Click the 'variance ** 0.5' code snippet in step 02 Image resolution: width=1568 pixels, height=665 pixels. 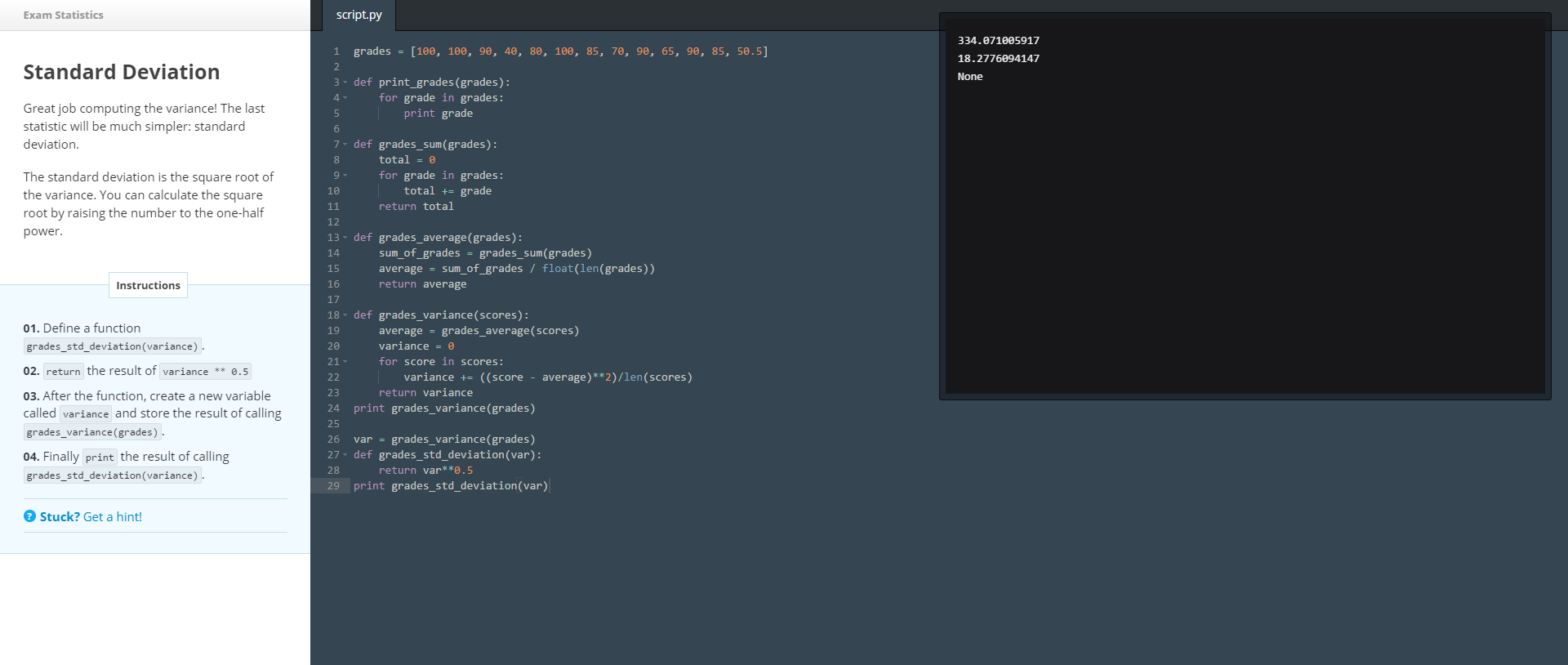coord(205,372)
